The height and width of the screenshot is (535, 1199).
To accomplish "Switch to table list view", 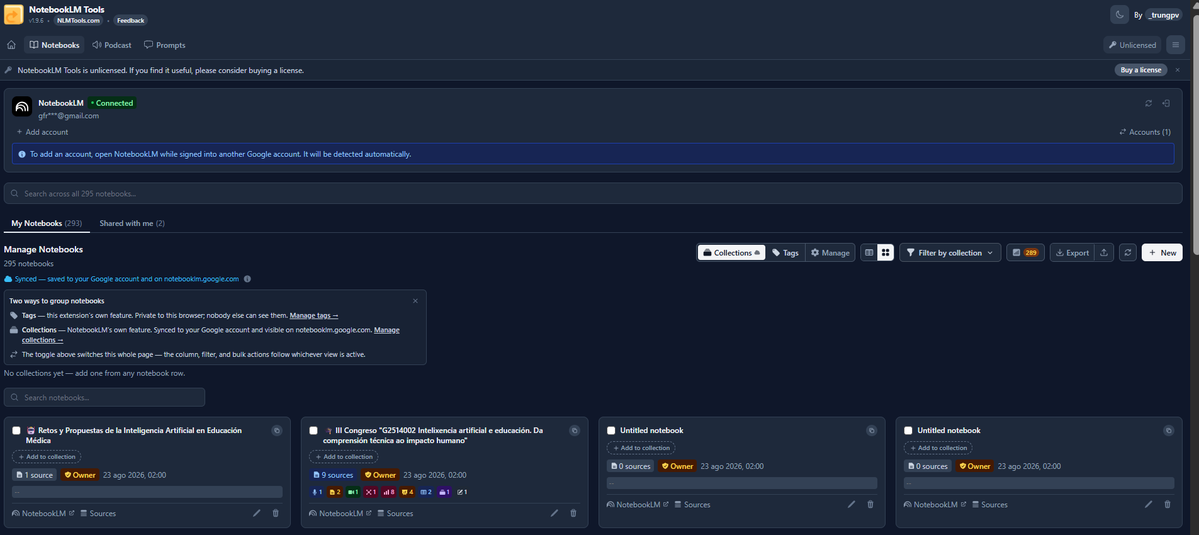I will [869, 252].
